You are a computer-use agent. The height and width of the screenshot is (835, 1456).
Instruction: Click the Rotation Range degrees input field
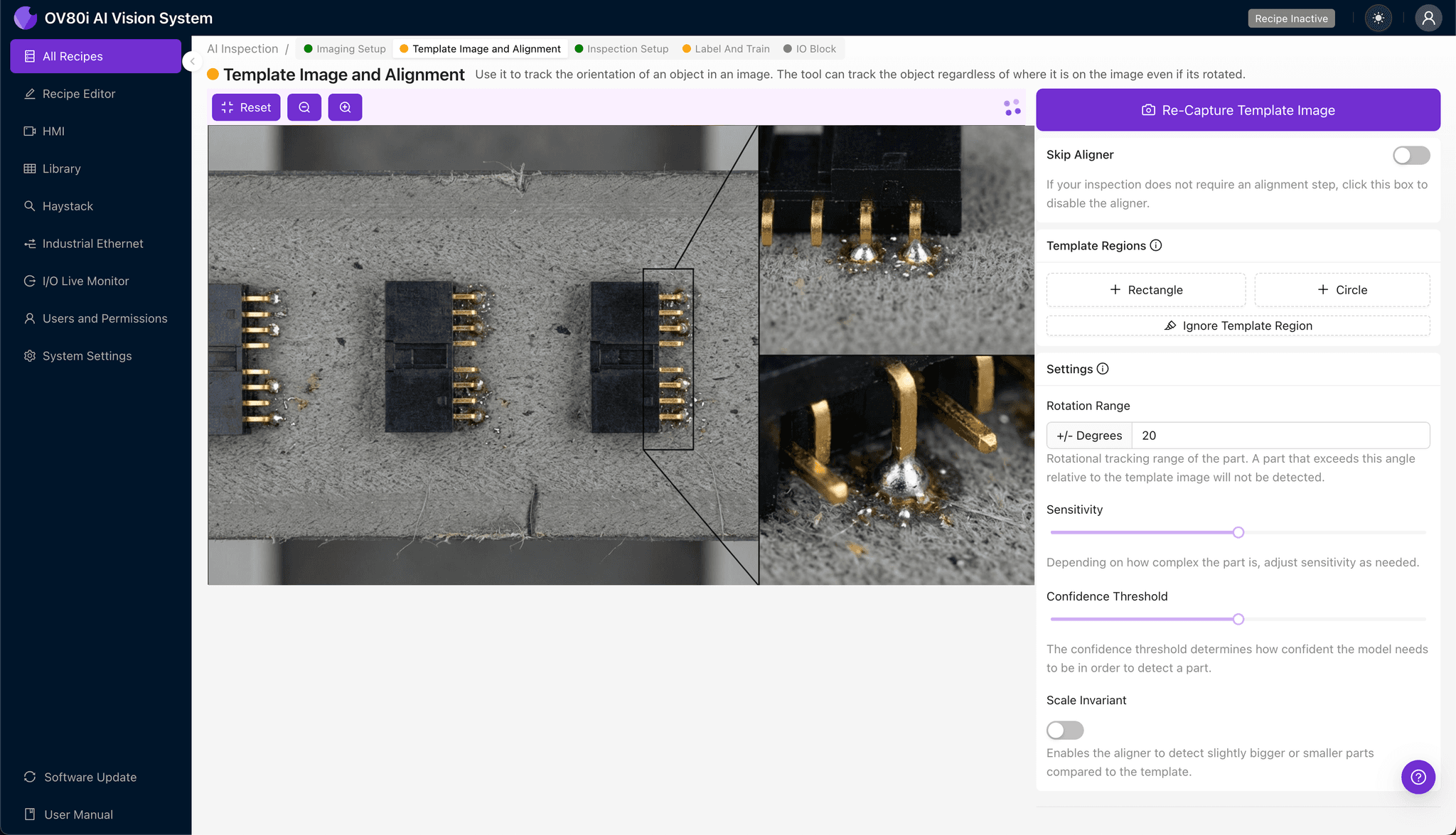pos(1280,436)
